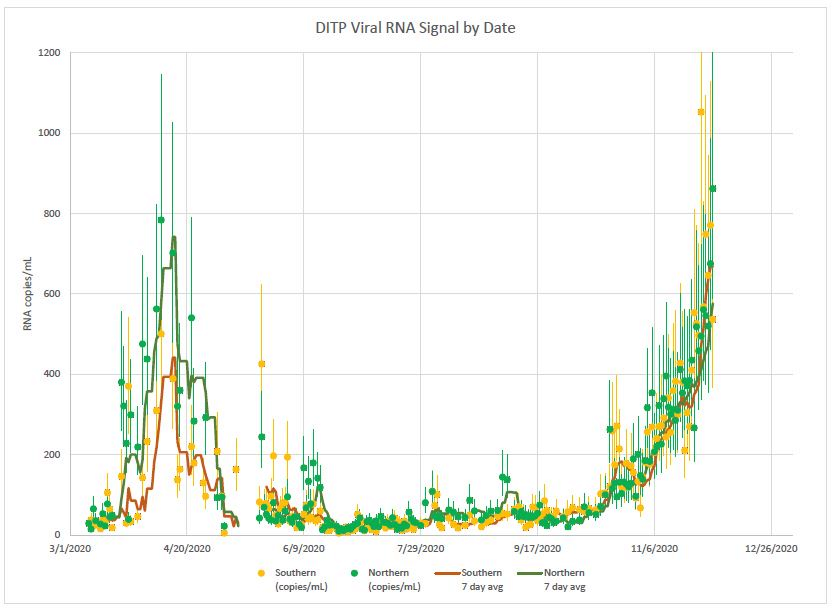The width and height of the screenshot is (835, 611).
Task: Click the "800" y-axis tick label
Action: pos(52,214)
